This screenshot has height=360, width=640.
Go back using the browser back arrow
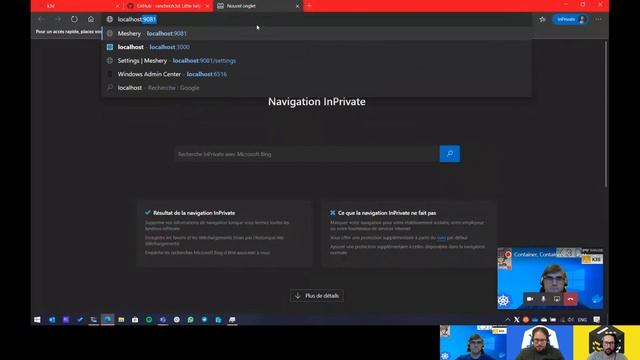point(41,19)
